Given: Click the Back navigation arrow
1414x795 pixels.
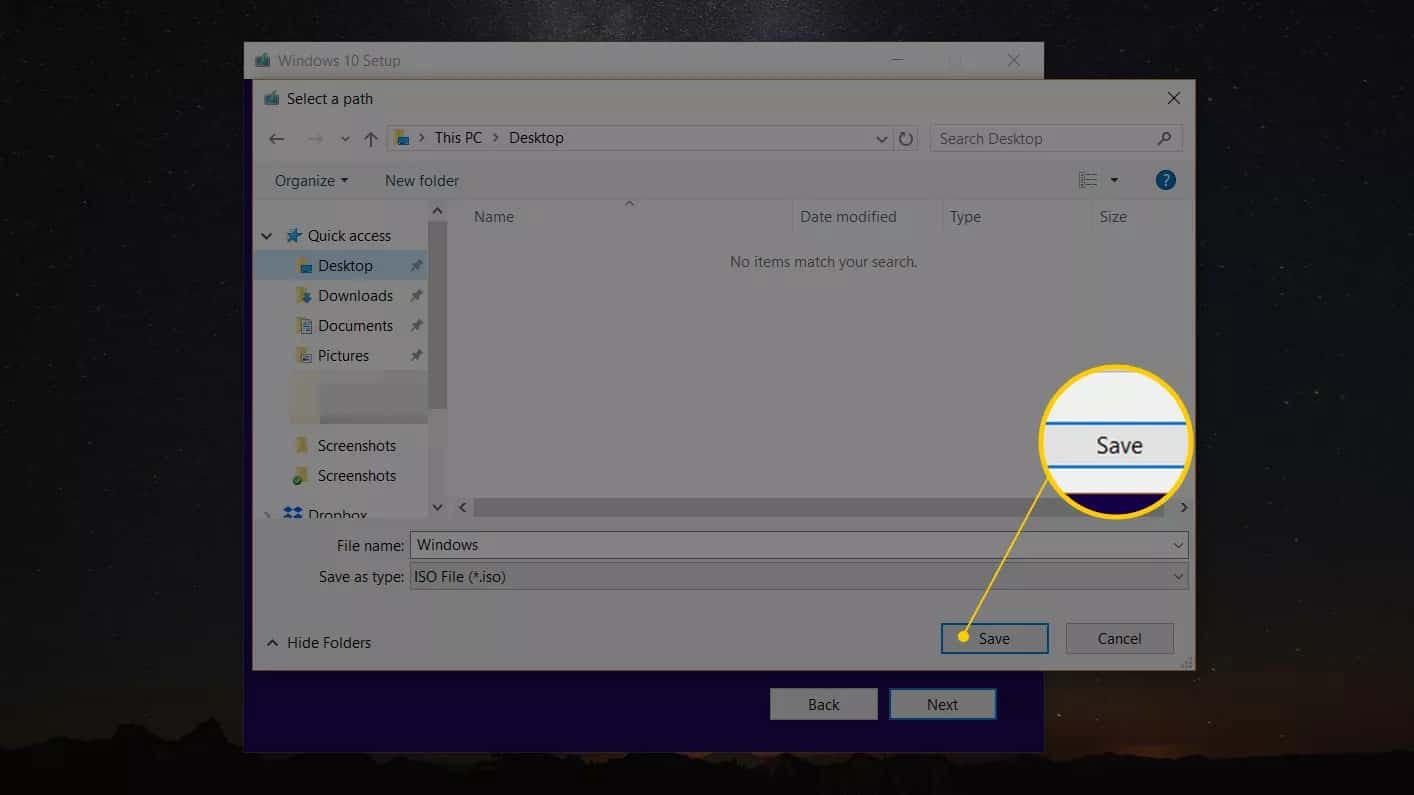Looking at the screenshot, I should click(x=277, y=138).
